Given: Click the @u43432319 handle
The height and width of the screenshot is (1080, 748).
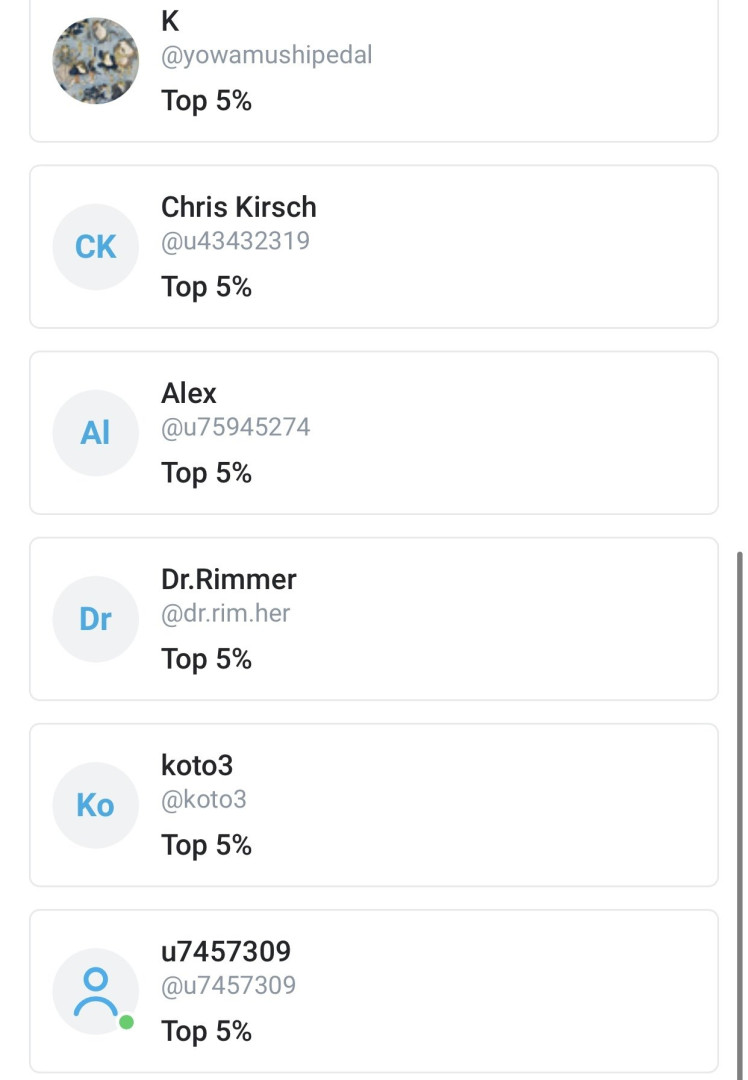Looking at the screenshot, I should pyautogui.click(x=235, y=241).
